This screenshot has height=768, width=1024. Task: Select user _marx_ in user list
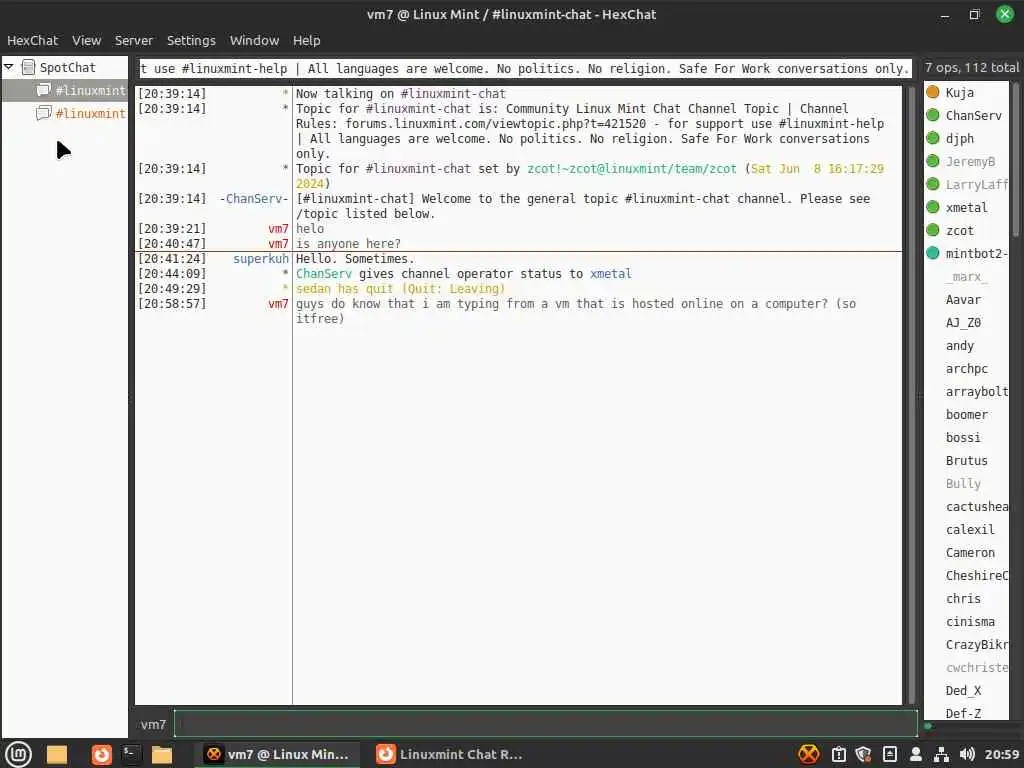(x=967, y=277)
